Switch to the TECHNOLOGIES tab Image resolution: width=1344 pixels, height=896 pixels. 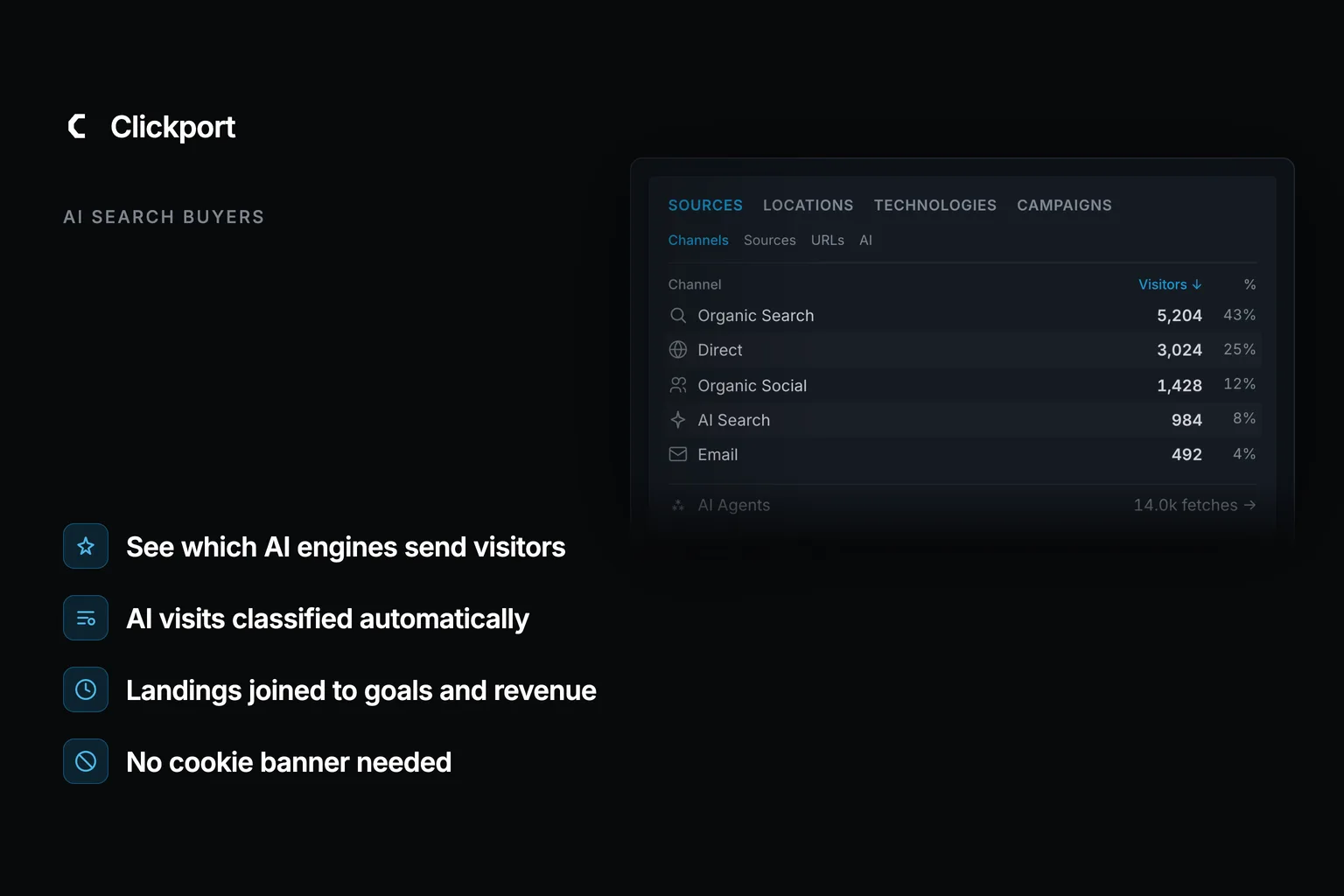(x=934, y=205)
